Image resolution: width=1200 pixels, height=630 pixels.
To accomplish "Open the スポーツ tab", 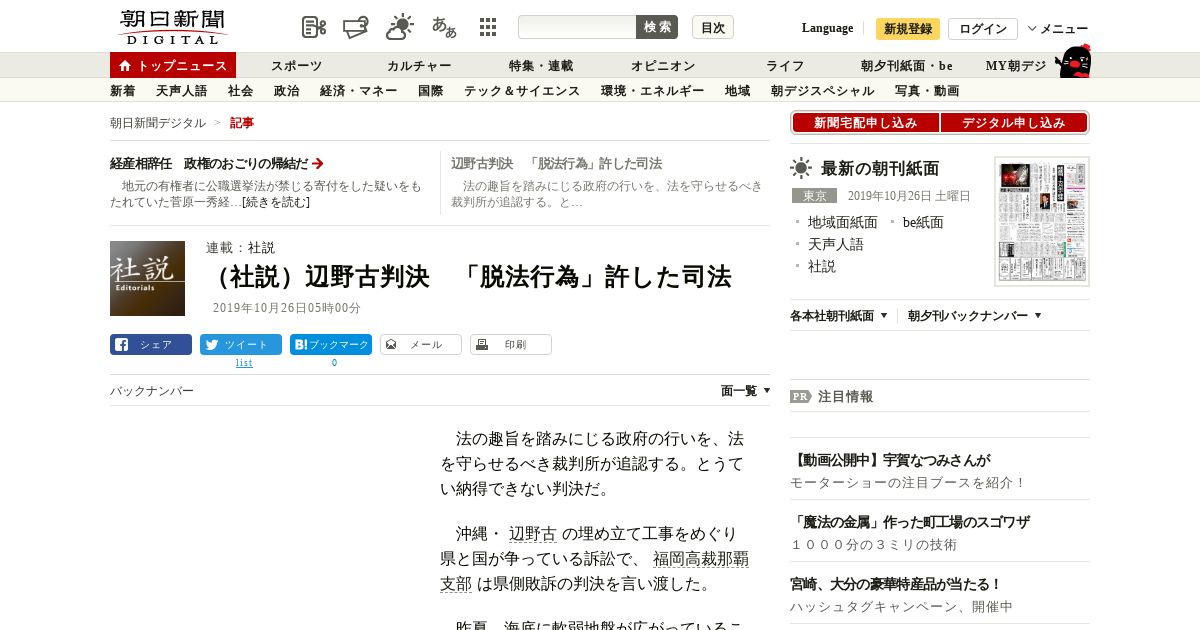I will coord(297,66).
